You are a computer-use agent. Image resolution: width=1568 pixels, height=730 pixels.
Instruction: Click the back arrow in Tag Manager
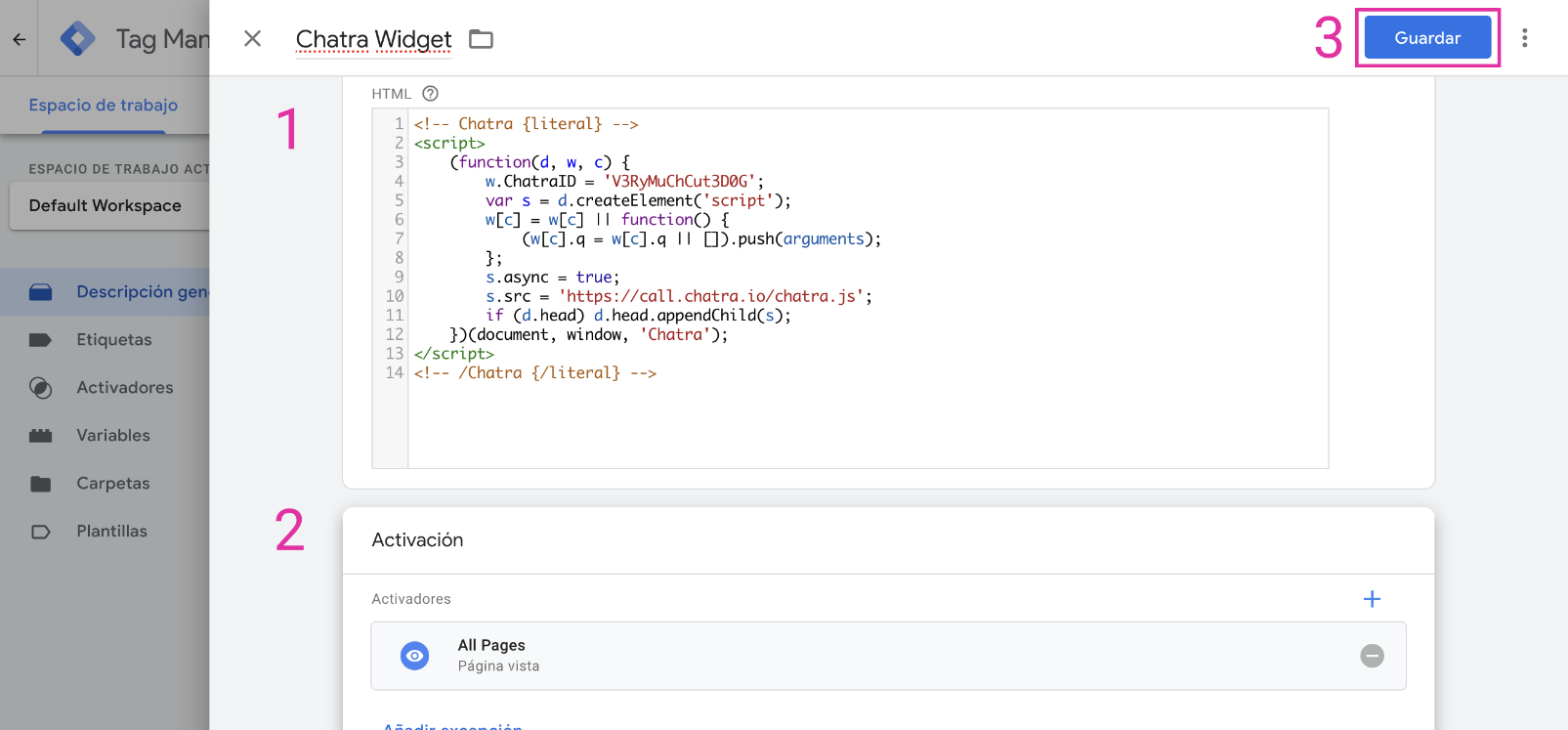[x=19, y=39]
